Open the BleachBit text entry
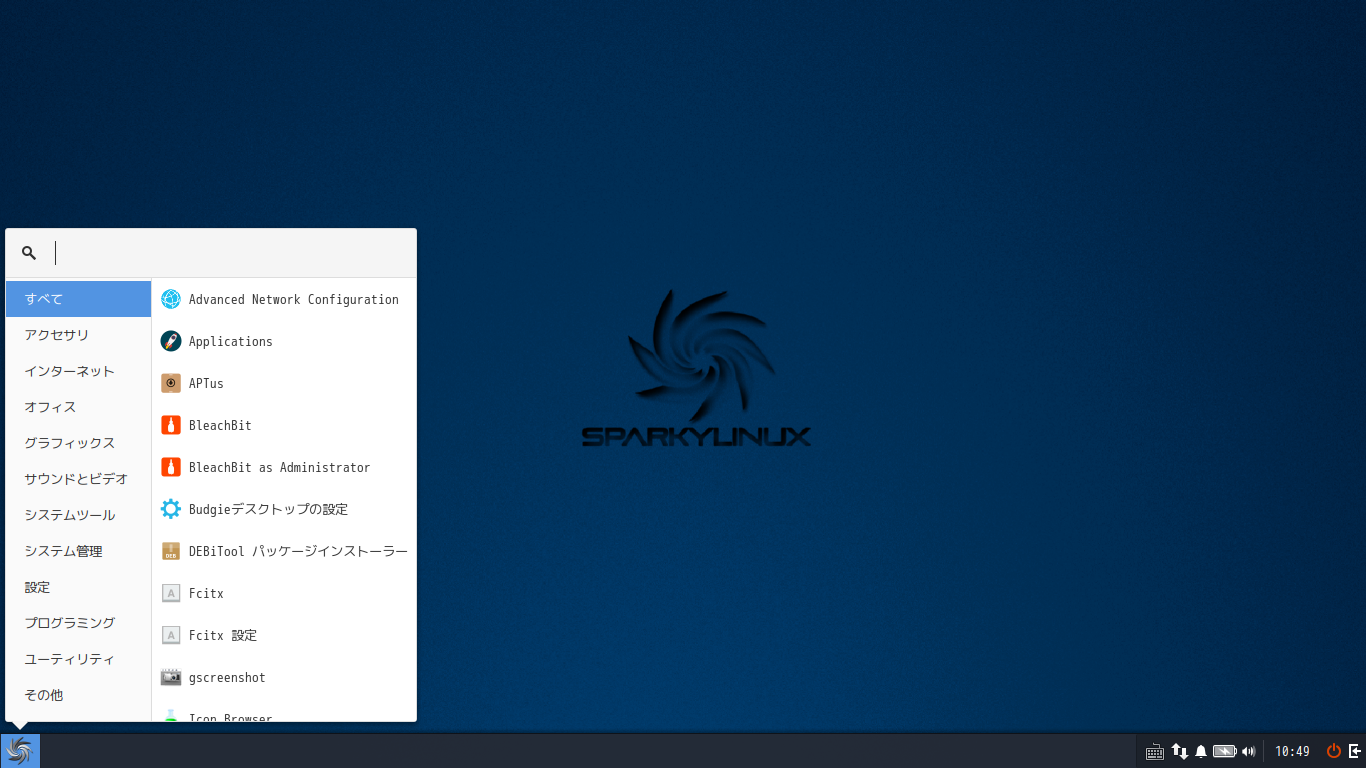This screenshot has height=768, width=1366. tap(220, 426)
